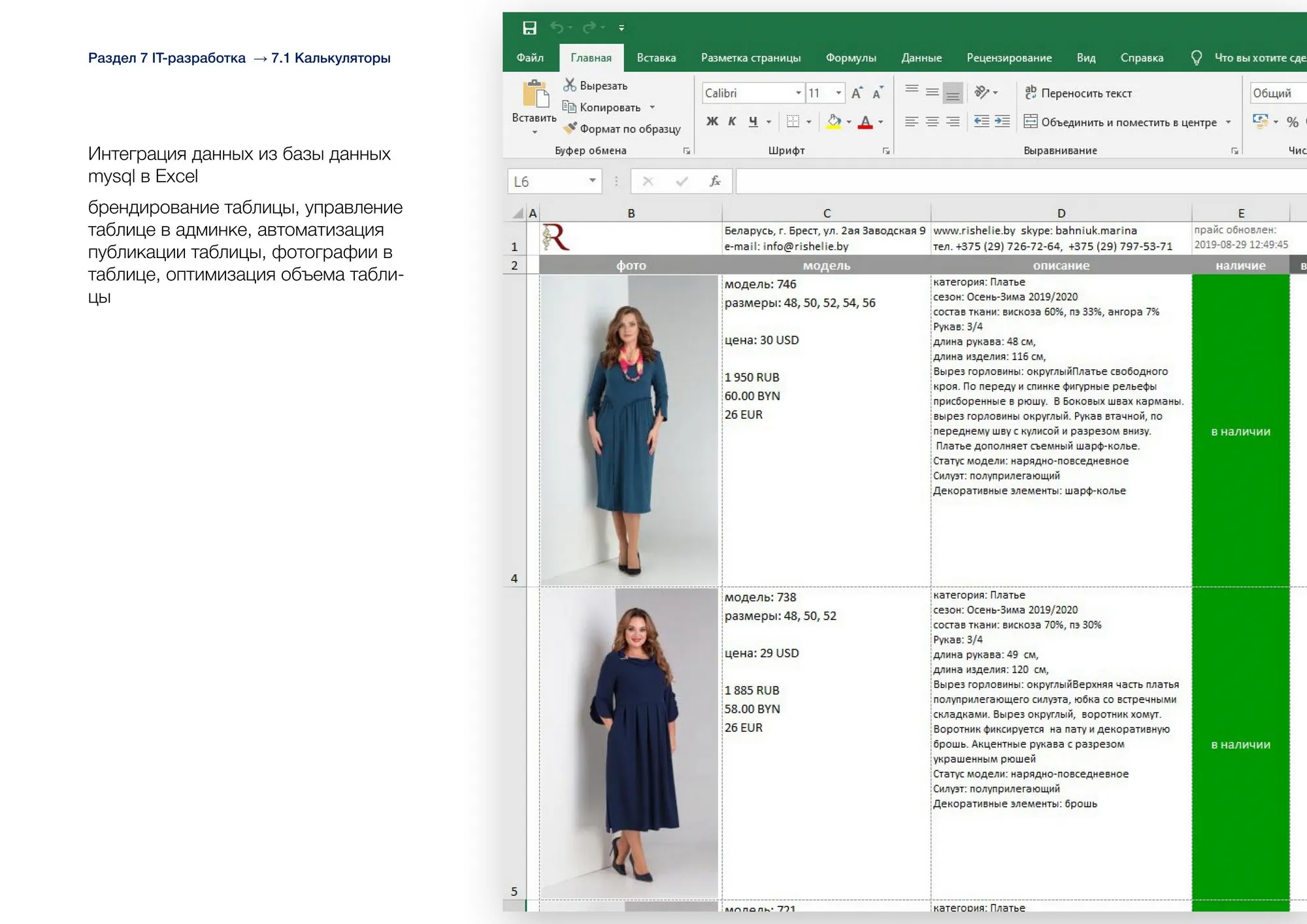Click the Copy (Копировать) icon
This screenshot has width=1307, height=924.
[569, 107]
